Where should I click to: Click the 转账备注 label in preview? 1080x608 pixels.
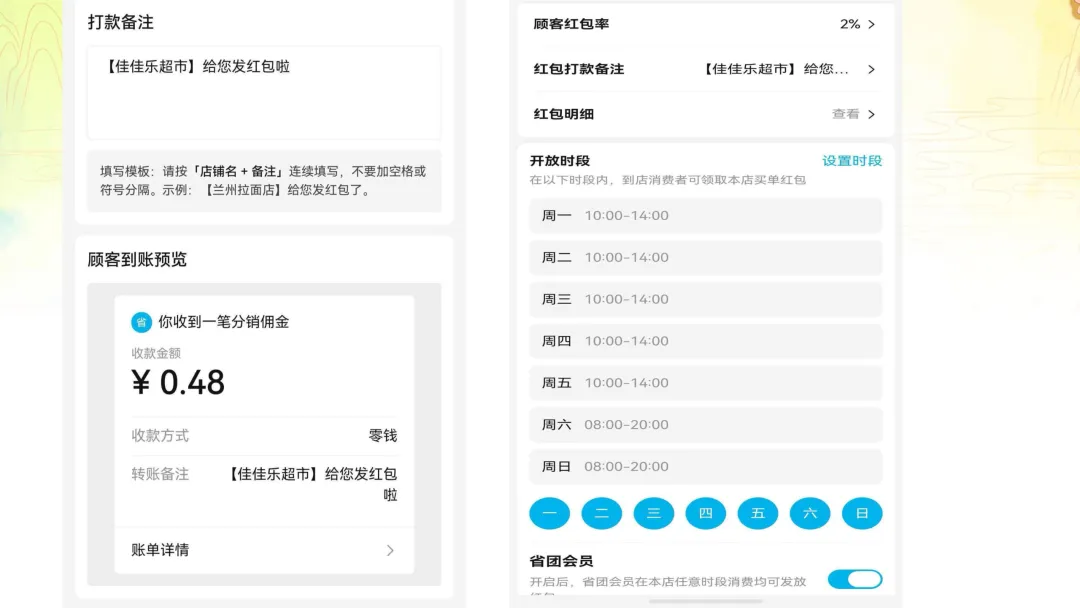(x=160, y=474)
